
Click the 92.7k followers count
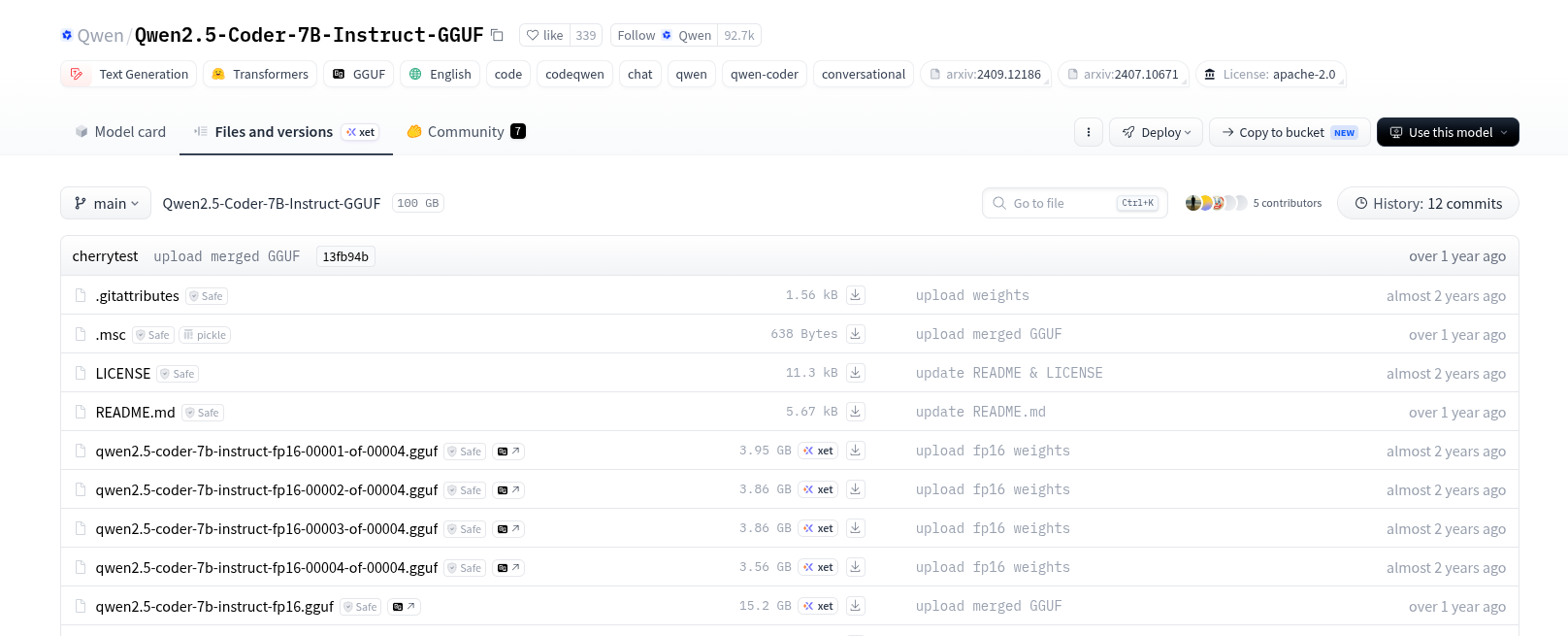pyautogui.click(x=739, y=35)
